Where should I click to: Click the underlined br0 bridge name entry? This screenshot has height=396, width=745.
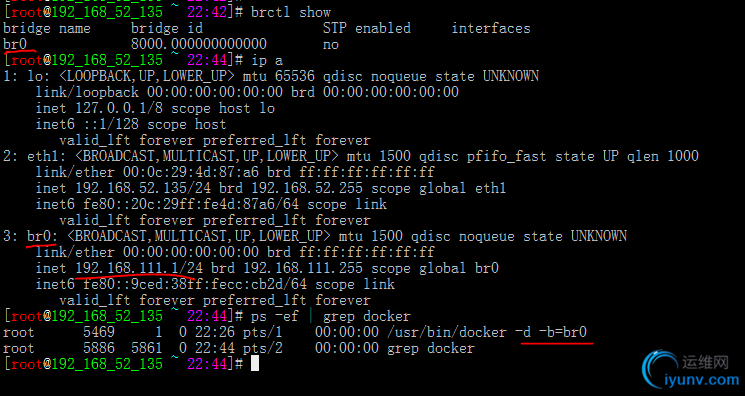click(x=15, y=44)
